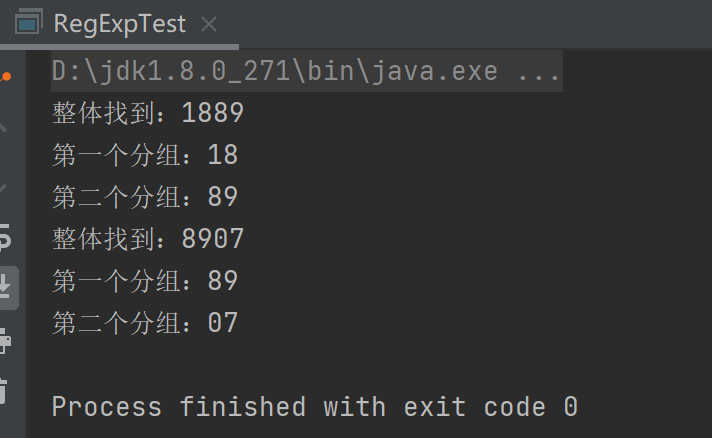
Task: Click the down arrow in console sidebar
Action: [5, 187]
